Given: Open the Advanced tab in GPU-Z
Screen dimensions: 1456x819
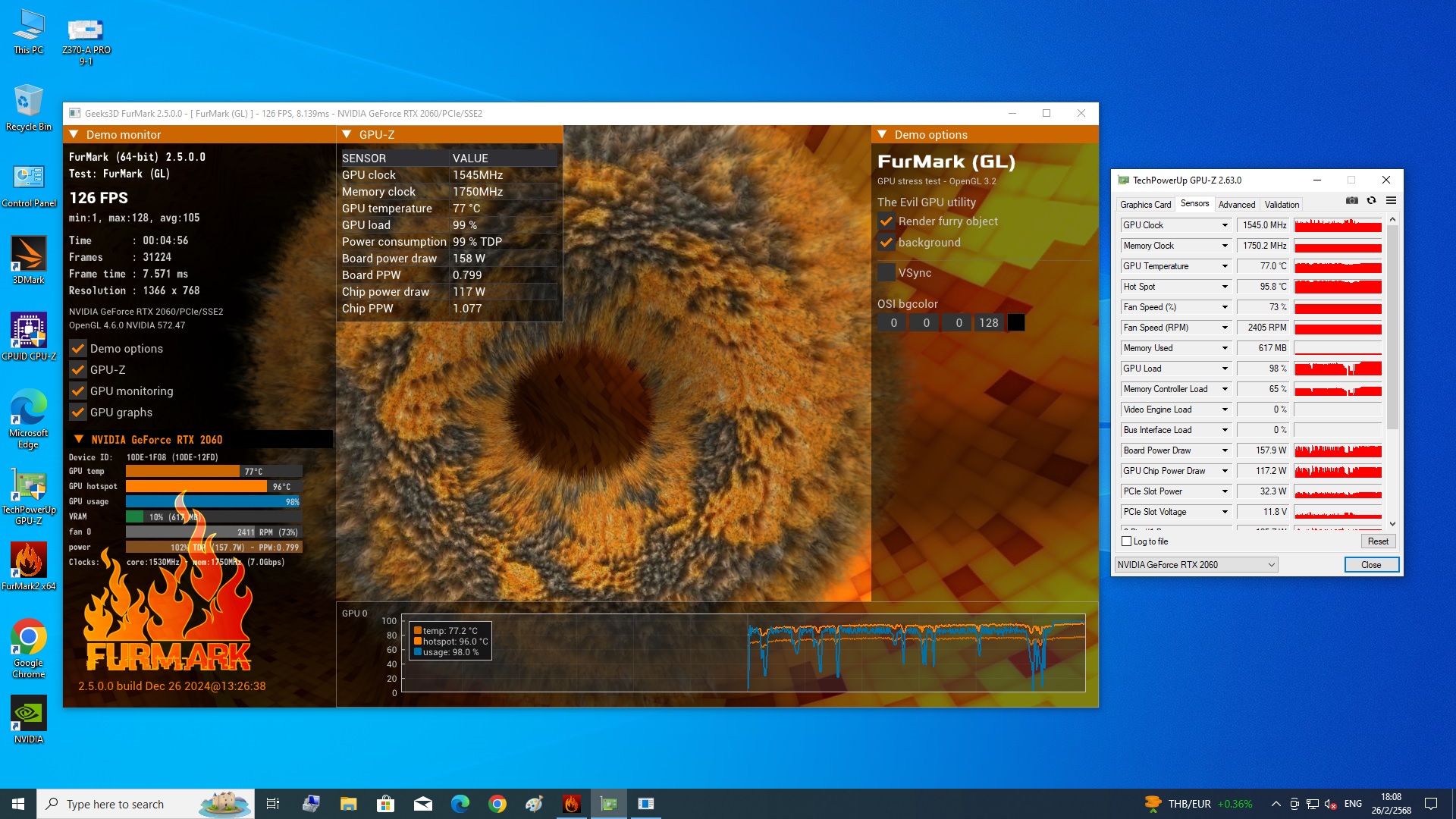Looking at the screenshot, I should tap(1236, 205).
